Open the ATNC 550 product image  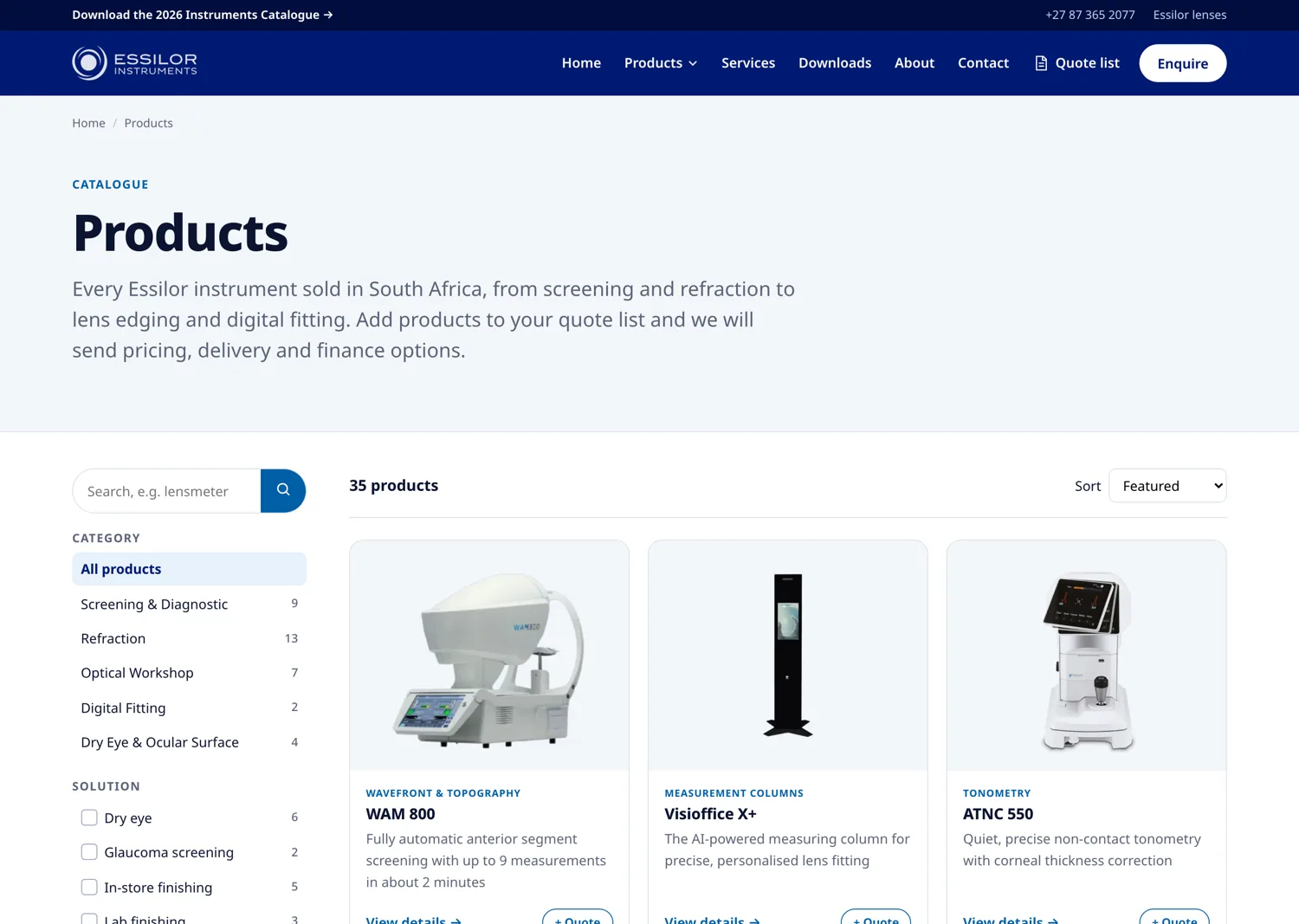pos(1087,656)
